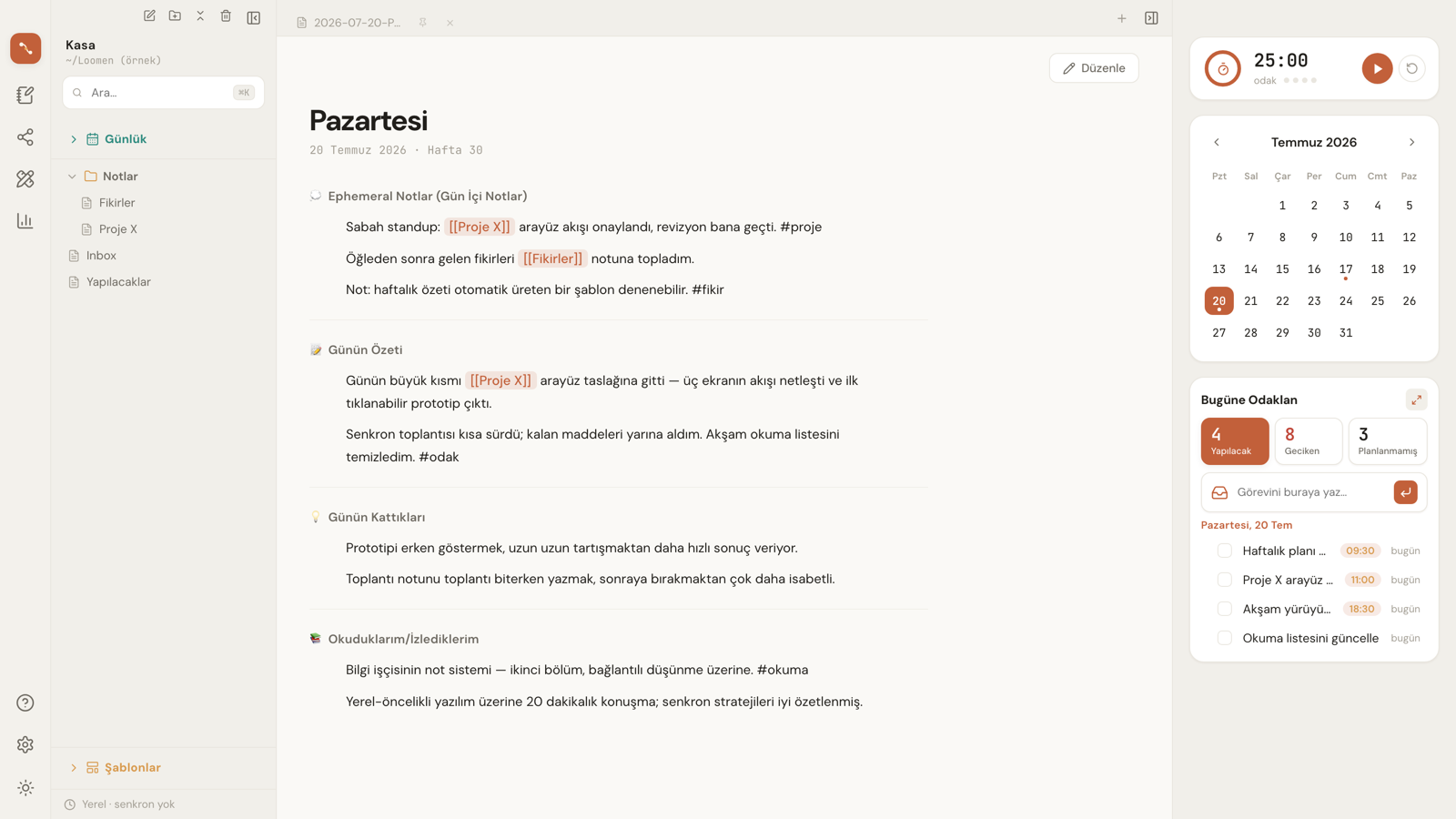Open the statistics chart icon
Viewport: 1456px width, 819px height.
point(25,221)
